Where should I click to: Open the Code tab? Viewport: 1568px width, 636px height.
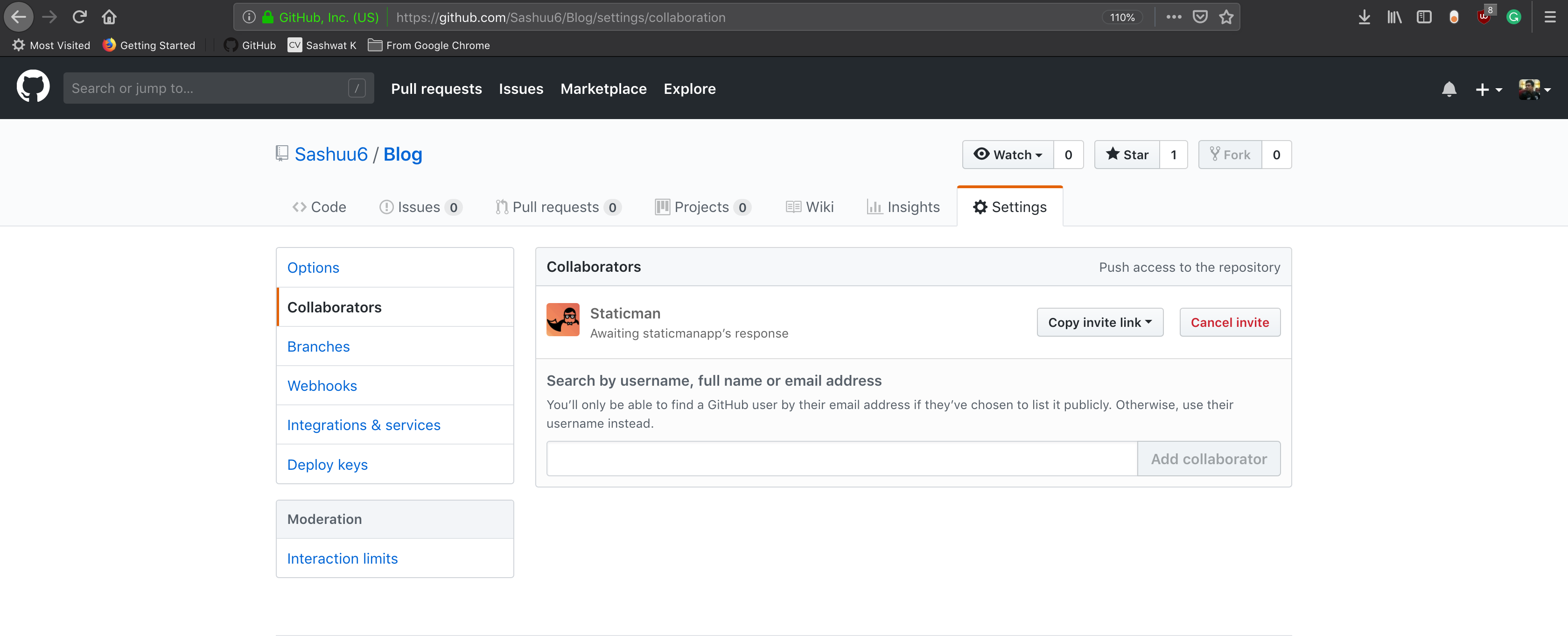pos(320,207)
